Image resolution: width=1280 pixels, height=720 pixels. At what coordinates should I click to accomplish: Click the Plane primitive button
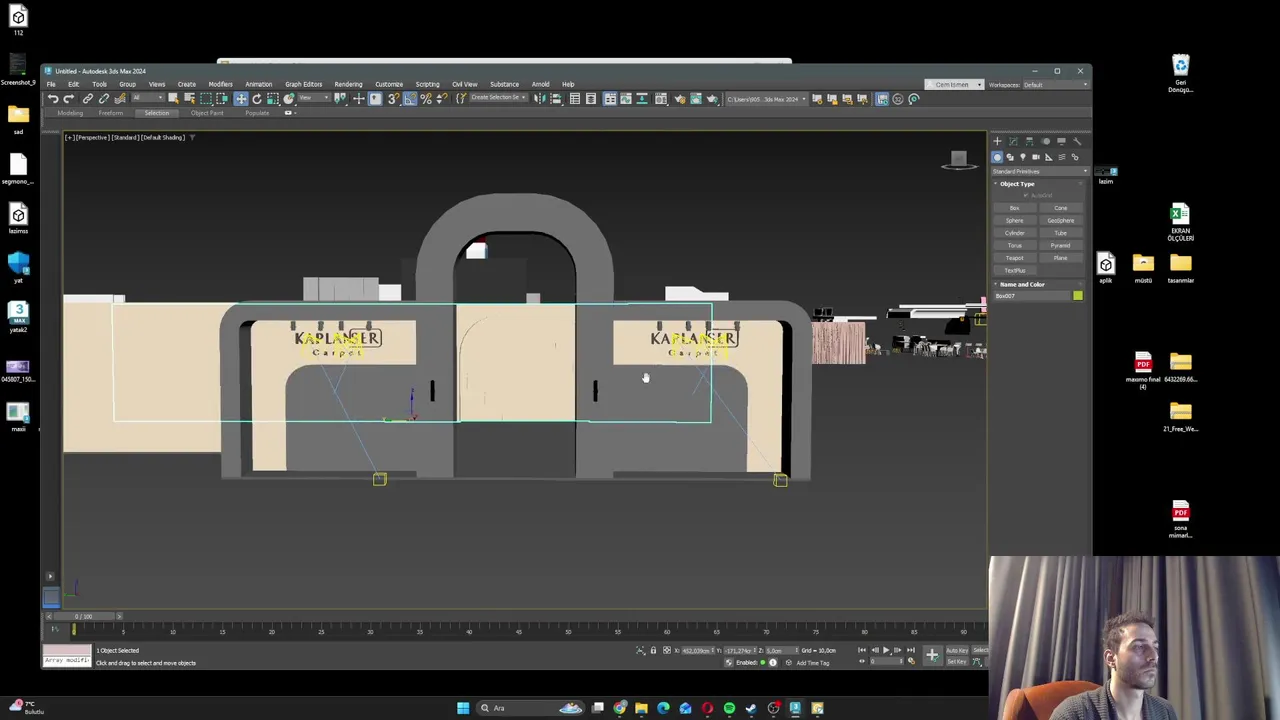tap(1061, 258)
